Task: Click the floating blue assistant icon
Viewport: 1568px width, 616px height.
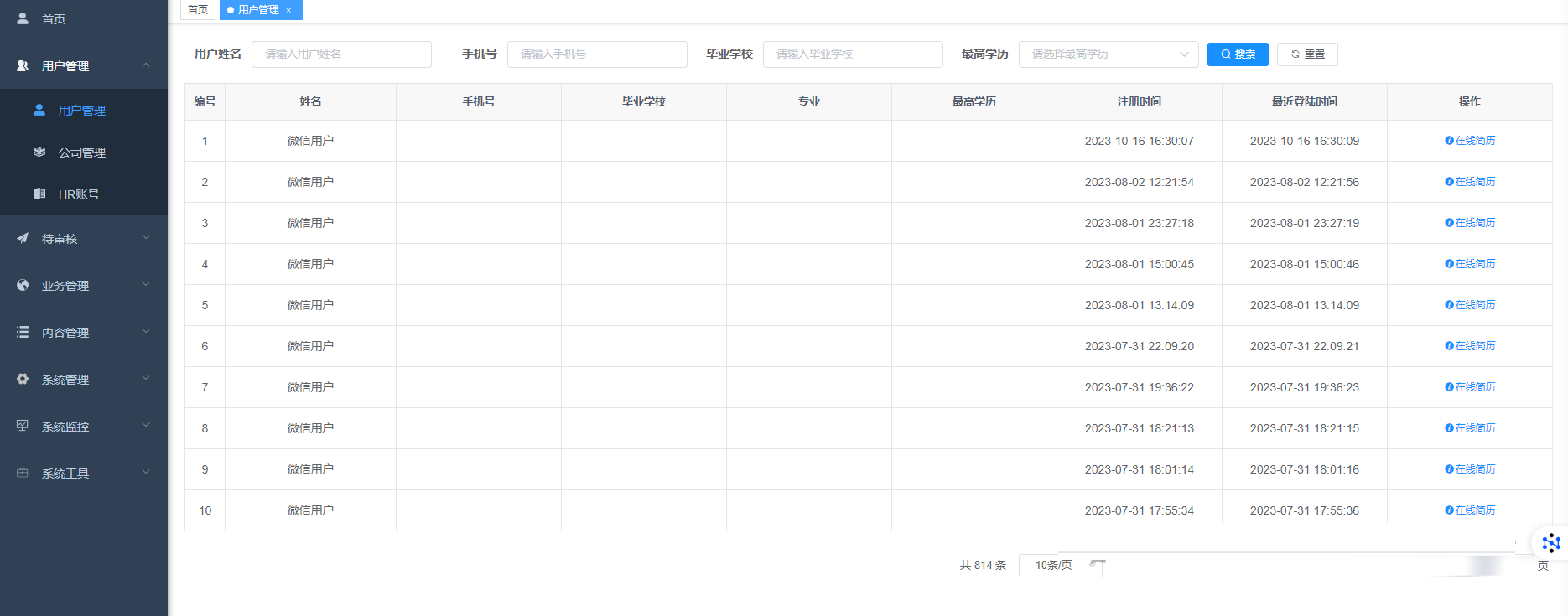Action: coord(1550,543)
